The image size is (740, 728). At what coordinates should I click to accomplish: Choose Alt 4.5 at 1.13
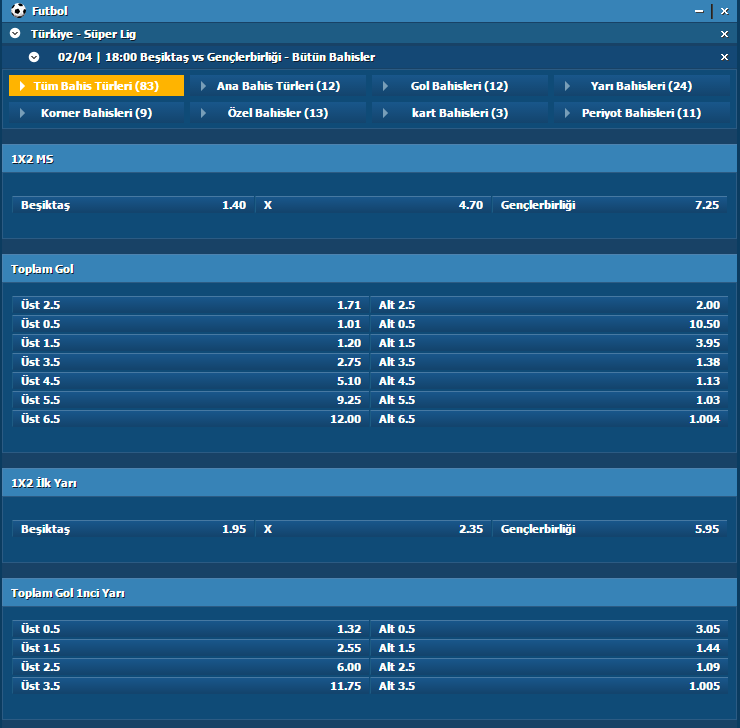[x=549, y=381]
